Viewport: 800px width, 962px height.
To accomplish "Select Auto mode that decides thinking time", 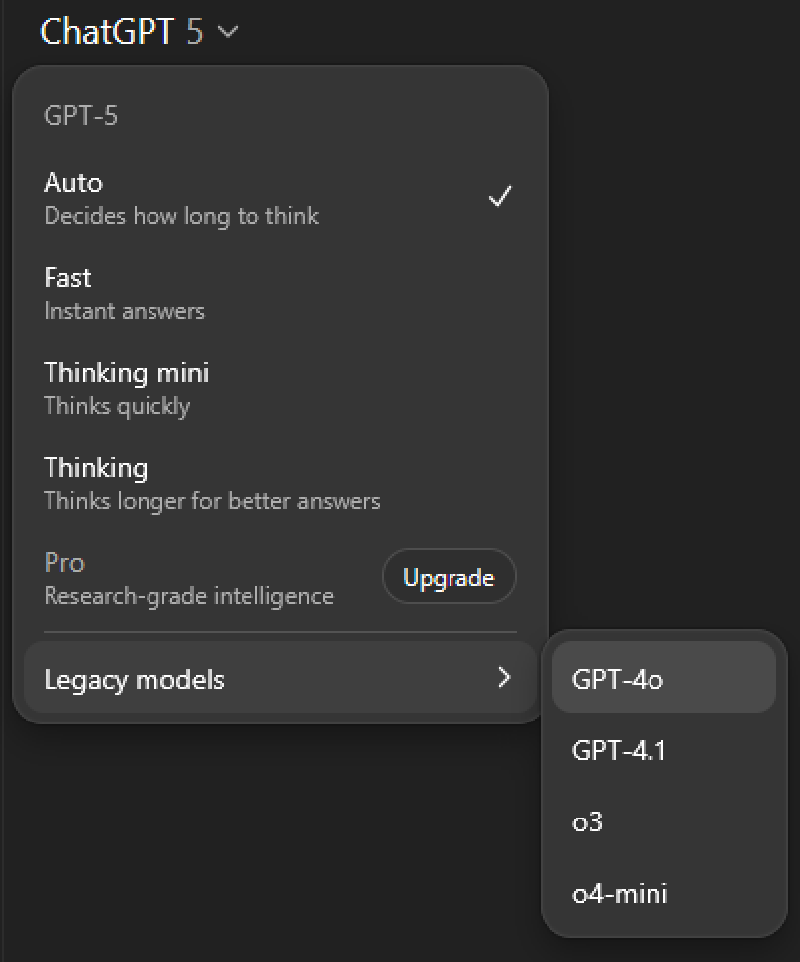I will click(x=280, y=199).
